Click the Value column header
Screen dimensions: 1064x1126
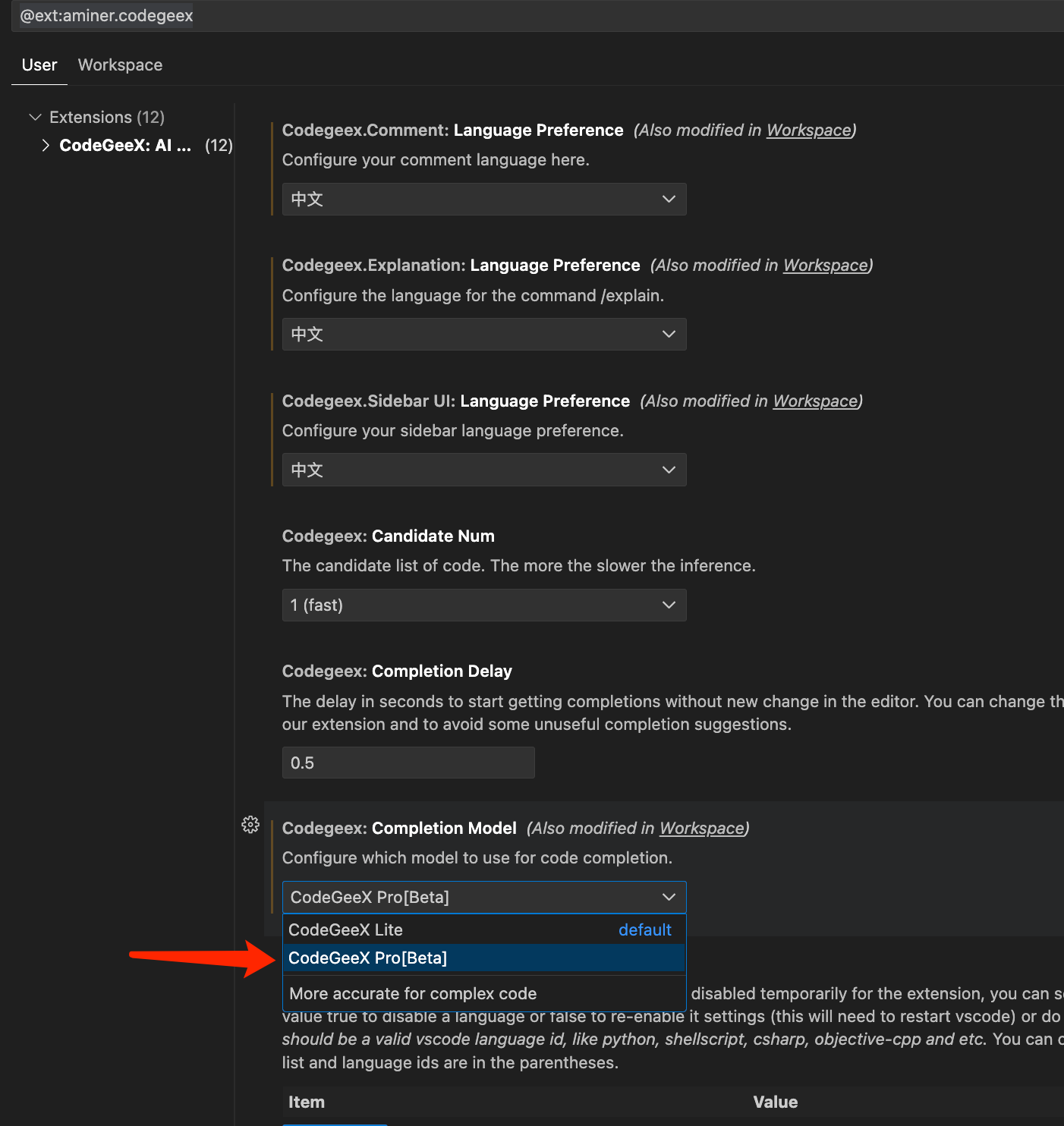[776, 1102]
